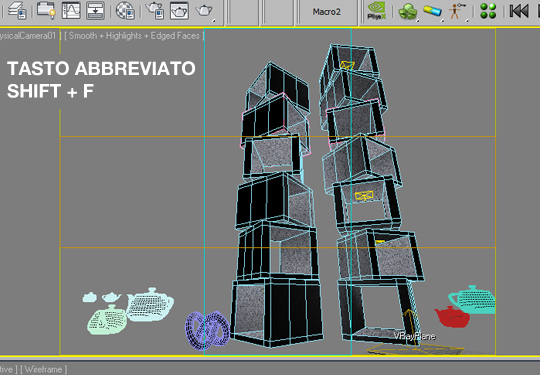Run the Macro2 button
Viewport: 540px width, 375px height.
click(x=326, y=12)
